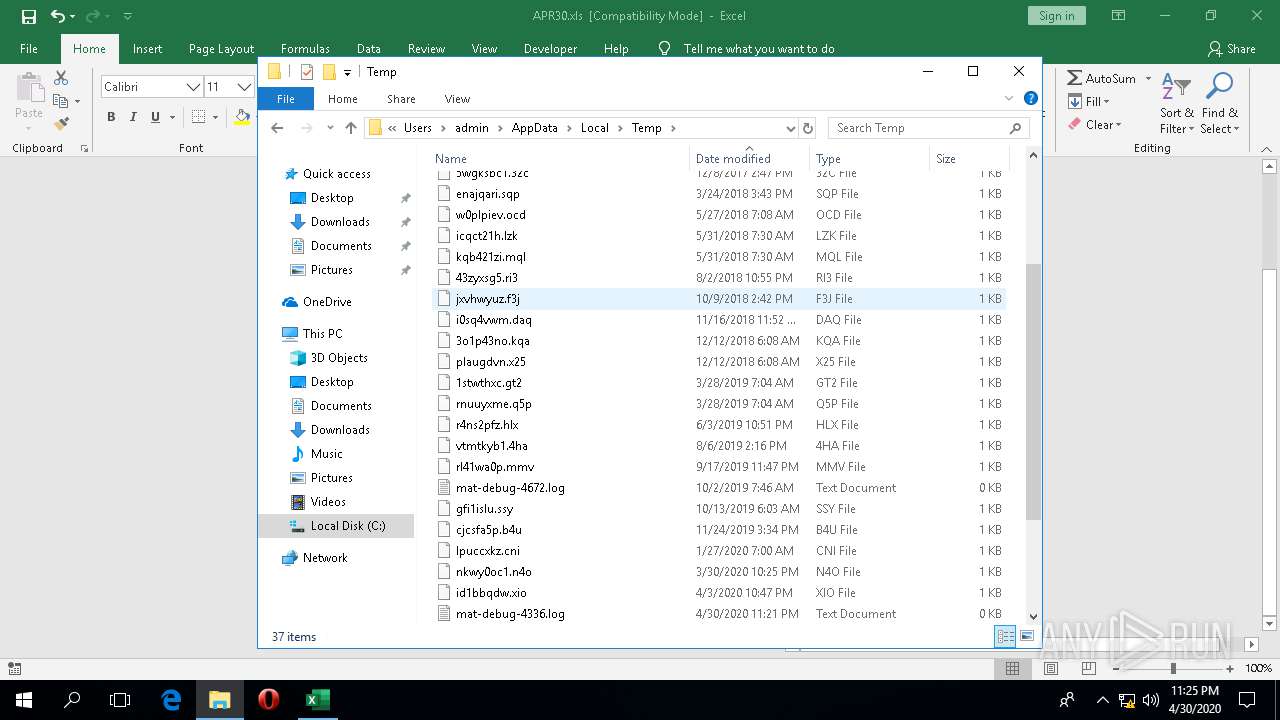The width and height of the screenshot is (1280, 720).
Task: Click the Explorer Back arrow
Action: coord(278,128)
